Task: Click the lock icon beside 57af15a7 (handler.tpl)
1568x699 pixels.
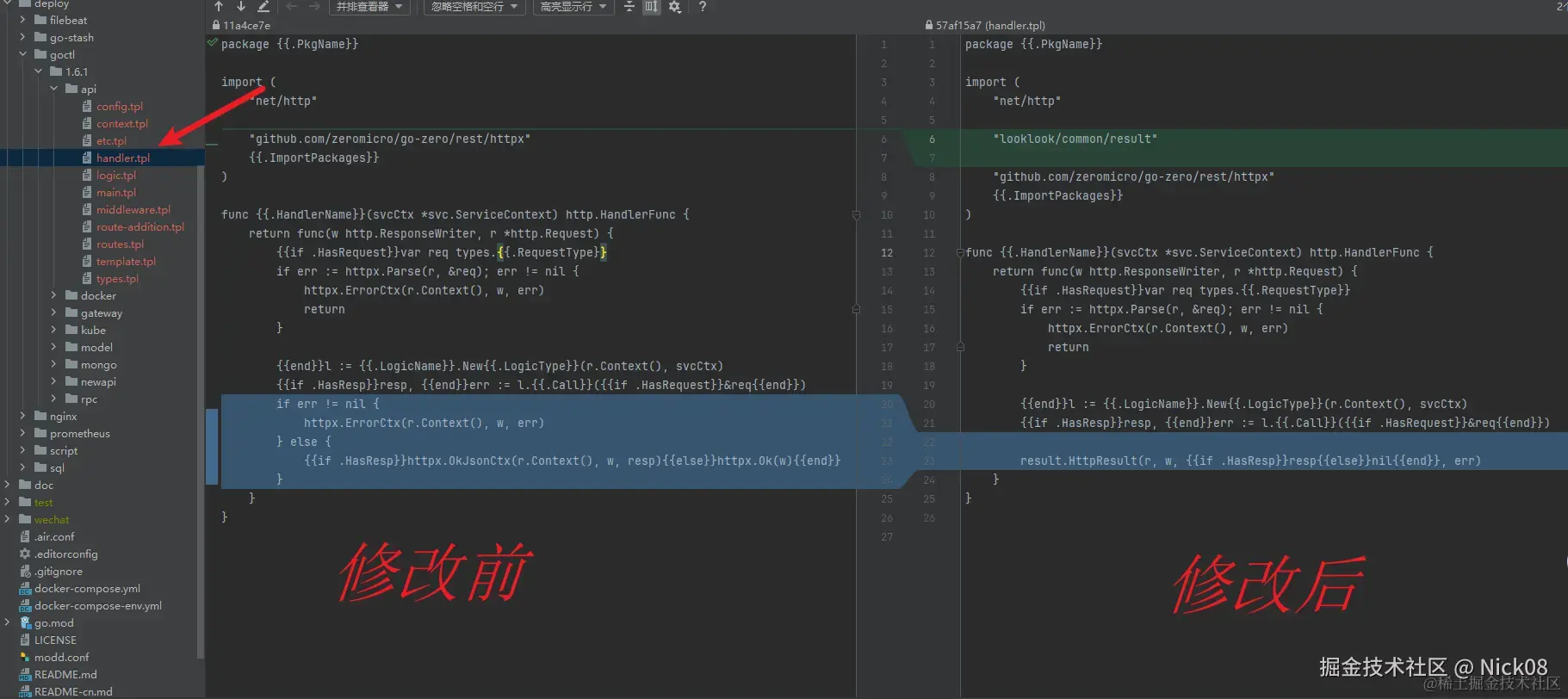Action: (929, 26)
